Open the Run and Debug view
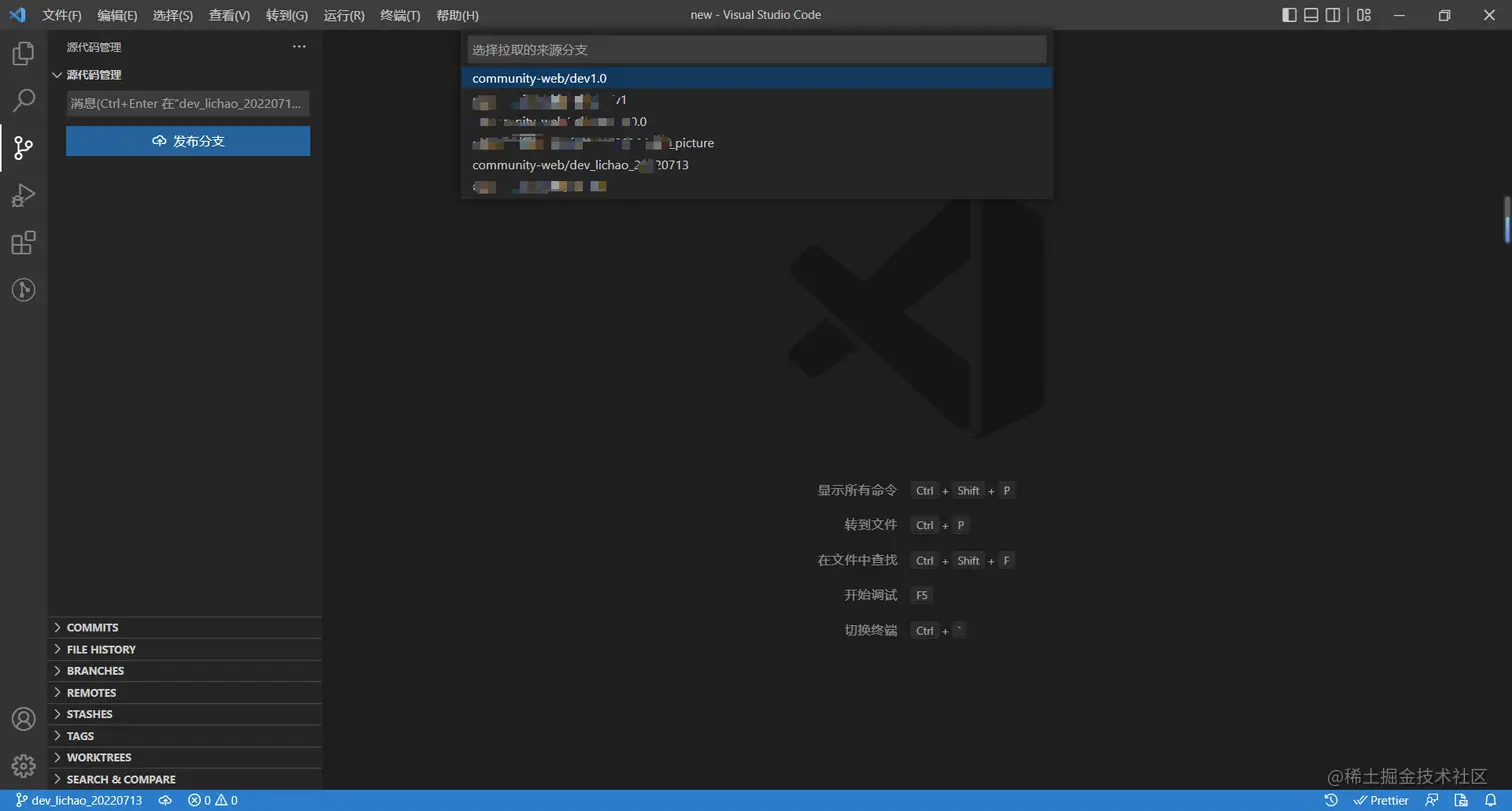This screenshot has width=1512, height=811. 23,195
